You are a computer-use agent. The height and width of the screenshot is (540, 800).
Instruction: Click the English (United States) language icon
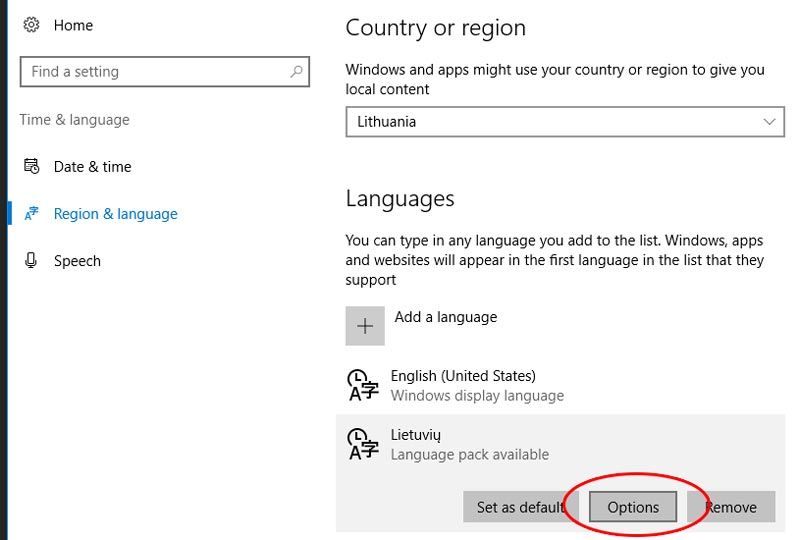click(363, 385)
